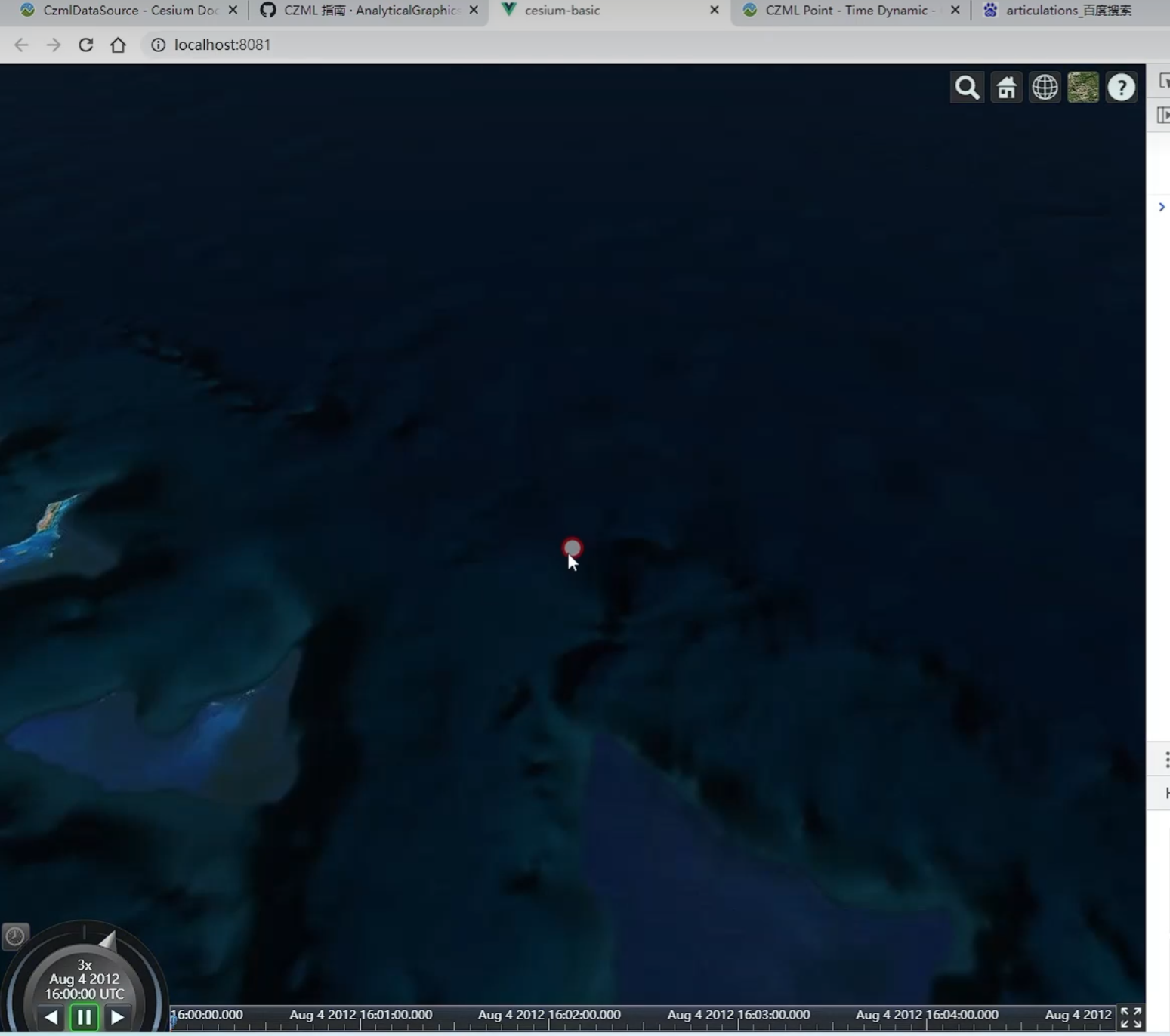
Task: Switch to CZML Point - Time Dynamic tab
Action: click(850, 11)
